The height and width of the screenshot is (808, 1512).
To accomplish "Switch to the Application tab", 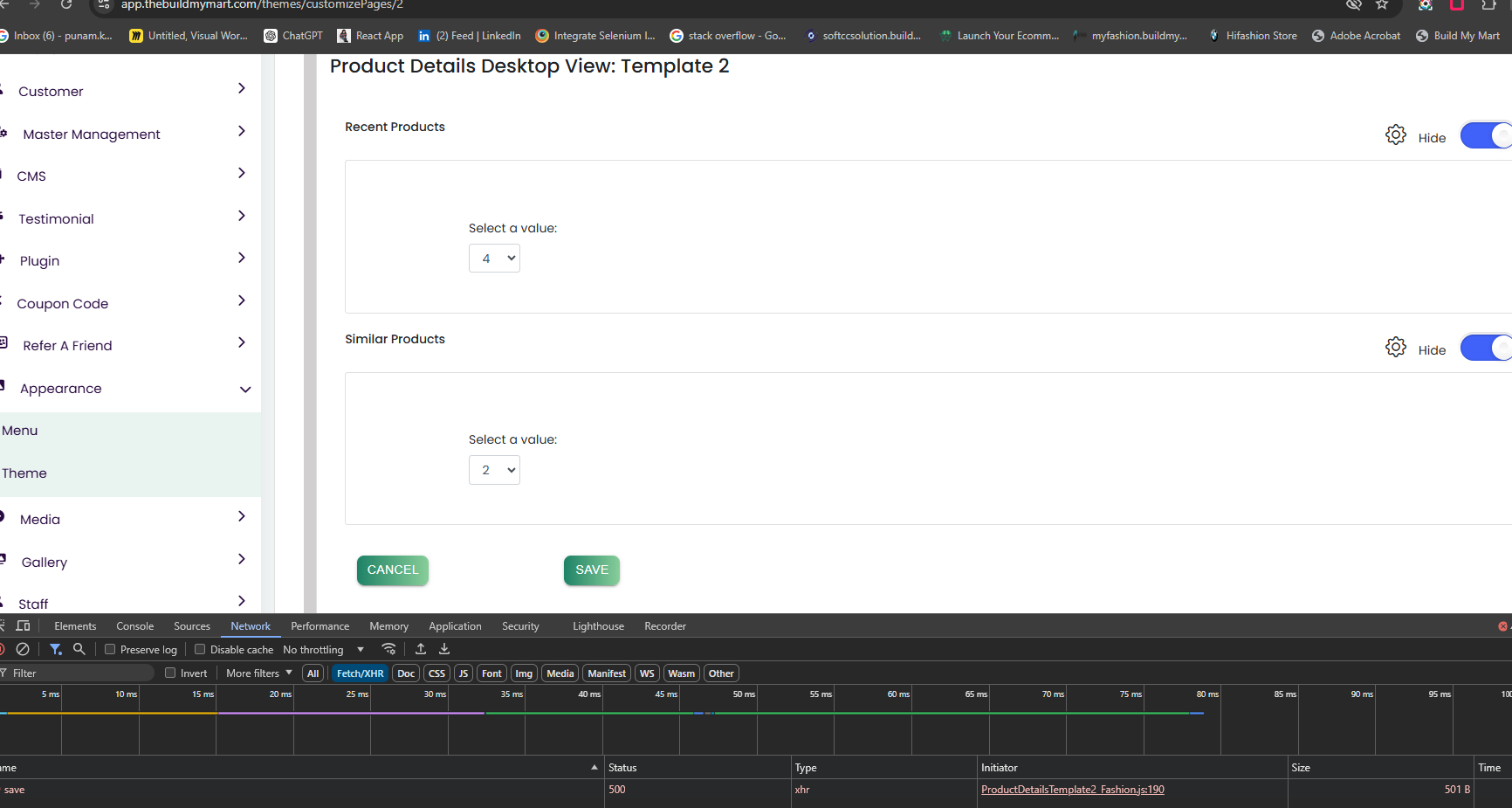I will pos(455,626).
